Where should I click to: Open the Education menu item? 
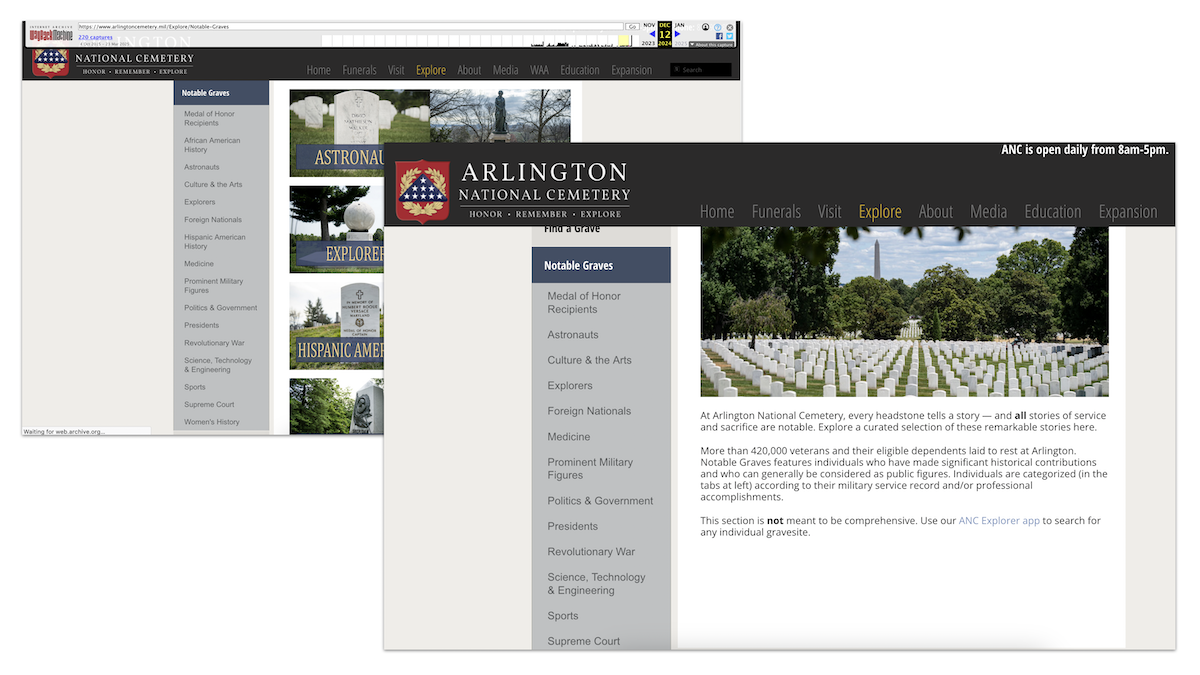1053,211
